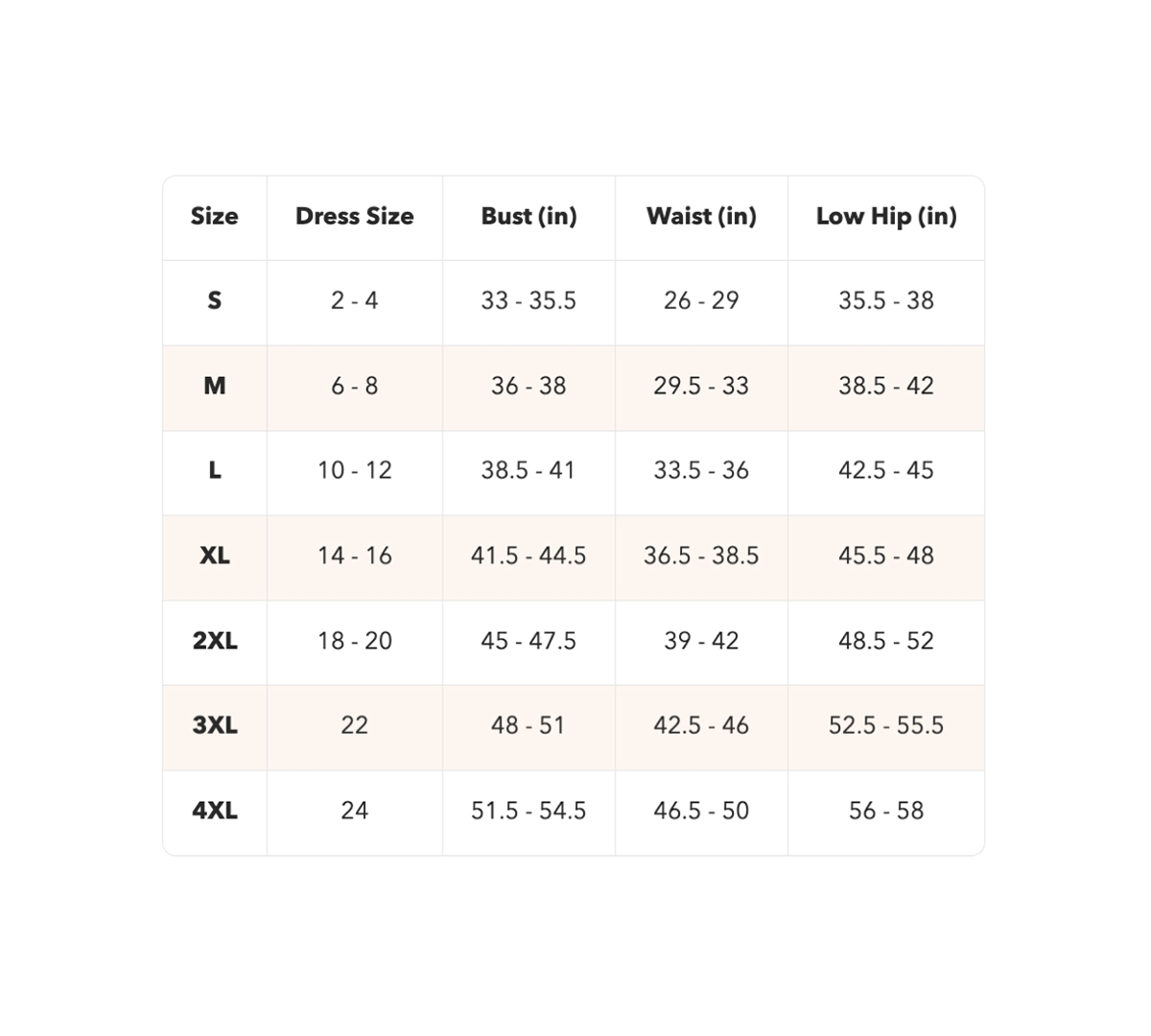Click the 48 - 51 bust cell

click(529, 725)
